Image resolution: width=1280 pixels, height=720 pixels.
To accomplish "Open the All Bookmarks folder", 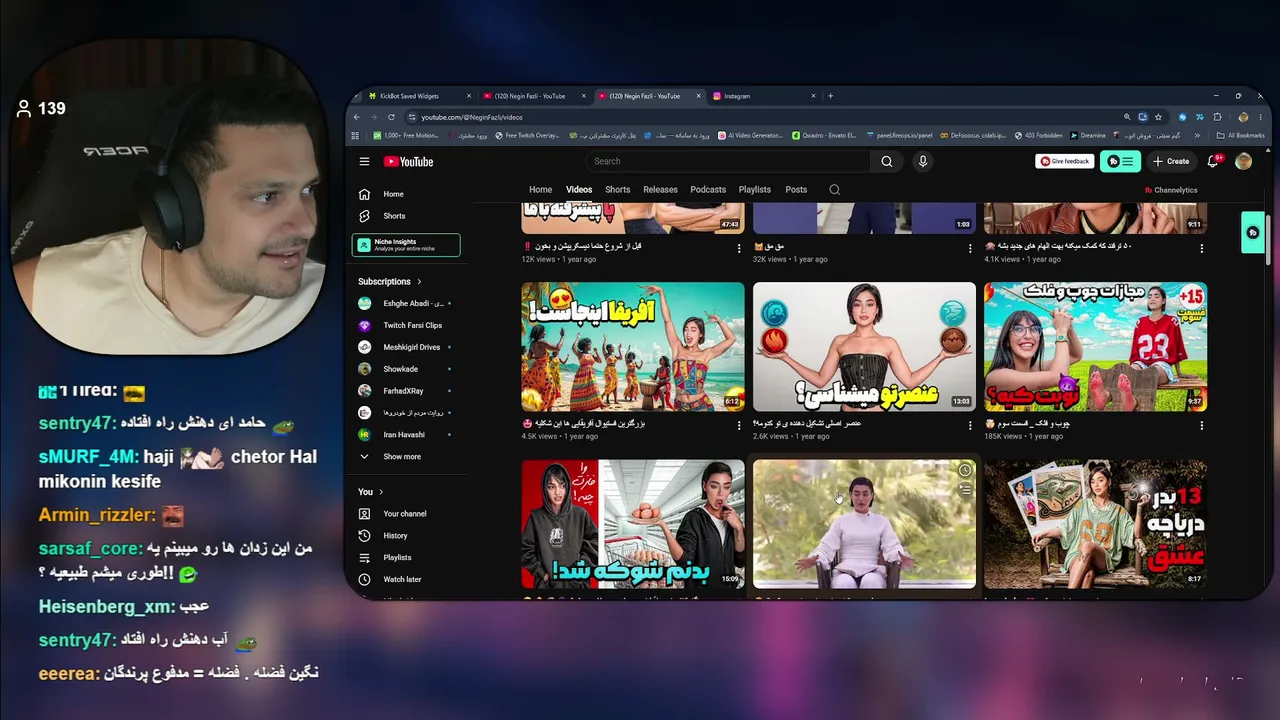I will tap(1240, 135).
